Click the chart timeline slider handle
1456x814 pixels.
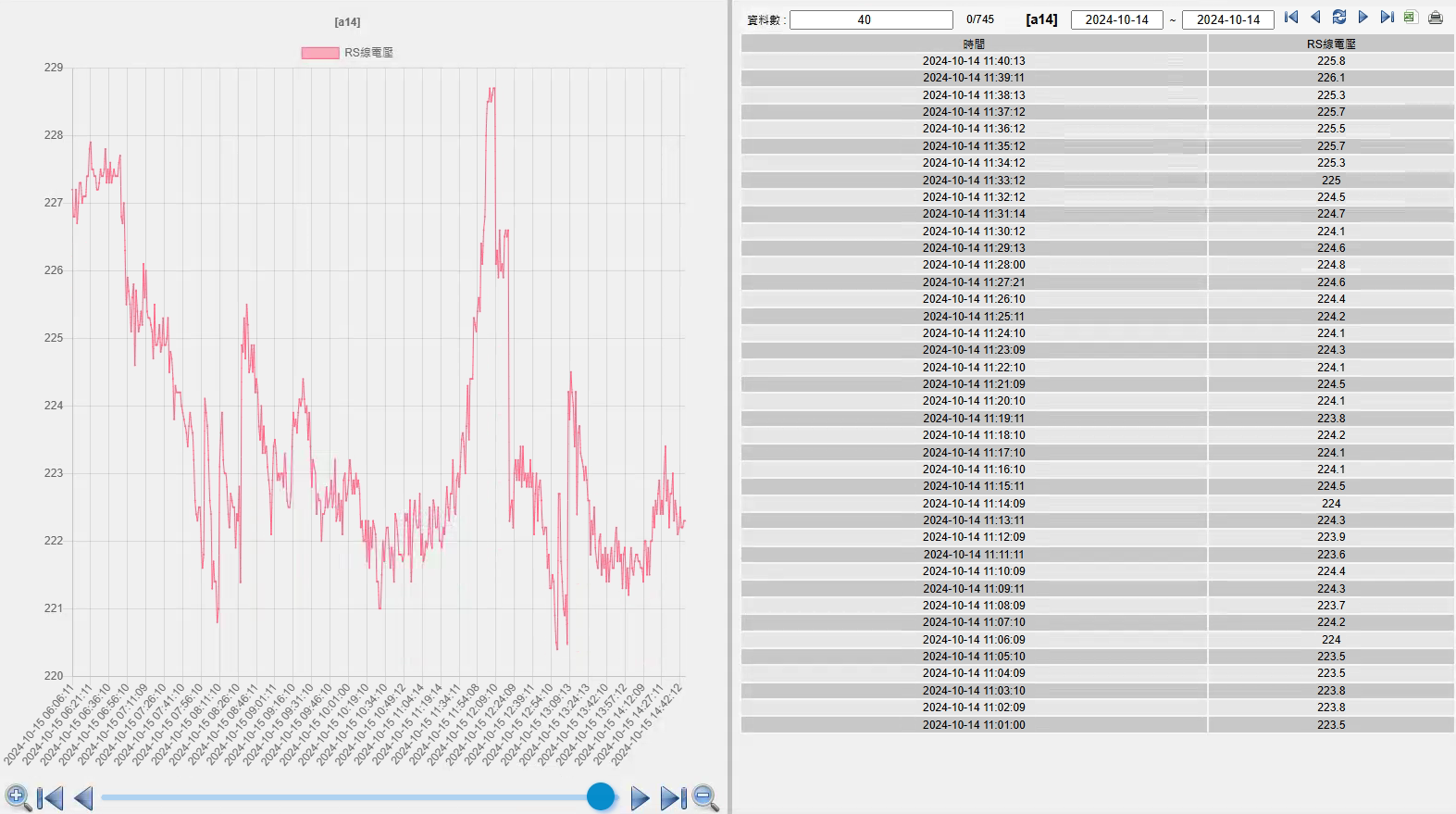(x=601, y=796)
